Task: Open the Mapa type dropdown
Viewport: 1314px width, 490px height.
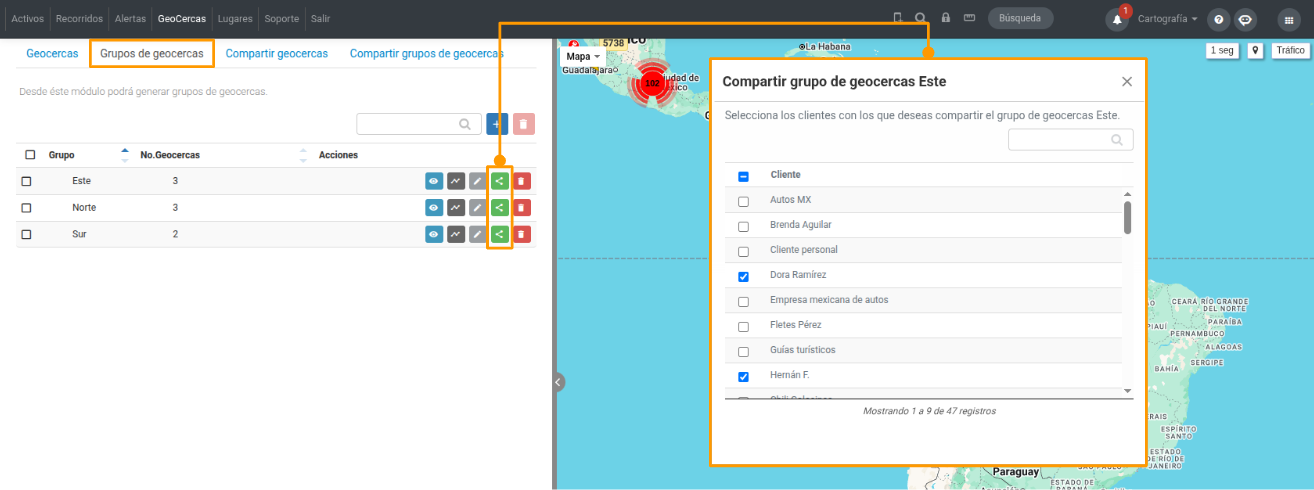Action: point(584,57)
